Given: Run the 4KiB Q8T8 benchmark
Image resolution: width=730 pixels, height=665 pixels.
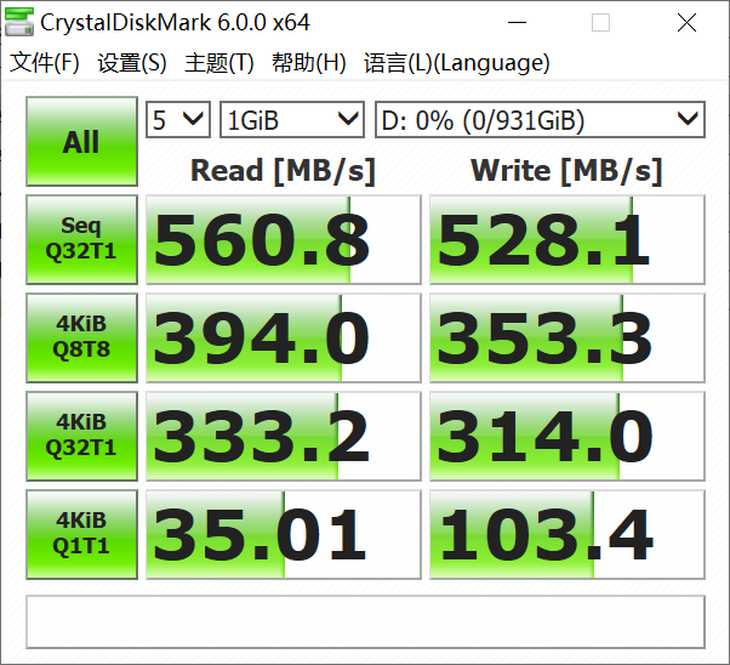Looking at the screenshot, I should click(x=81, y=338).
